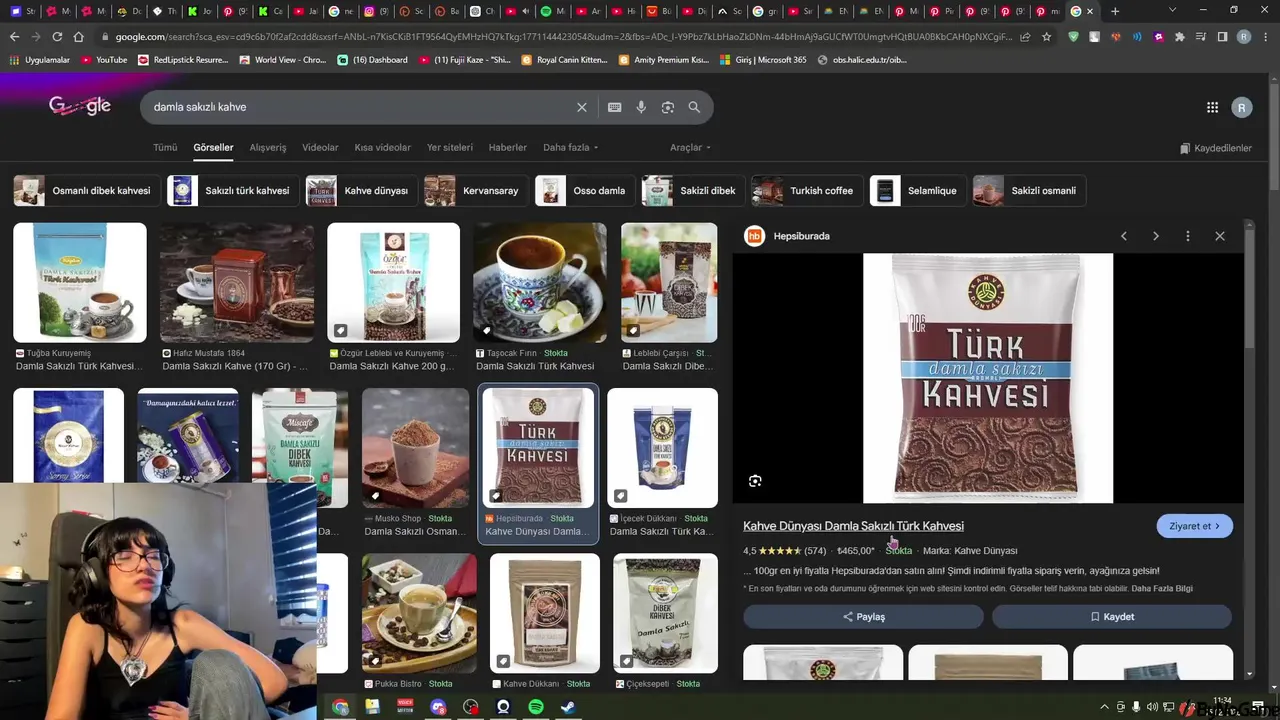This screenshot has width=1280, height=720.
Task: Click the Paylaş share button
Action: coord(863,617)
